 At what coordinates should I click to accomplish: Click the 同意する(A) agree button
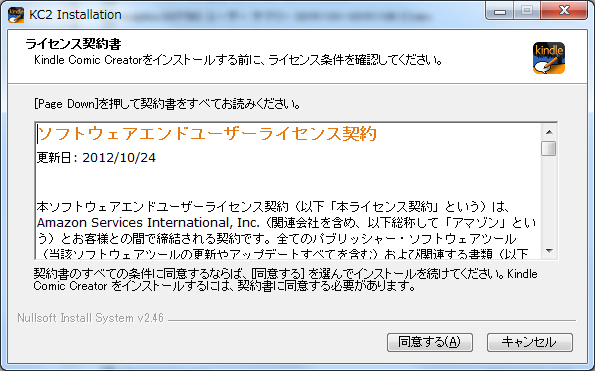[x=430, y=342]
